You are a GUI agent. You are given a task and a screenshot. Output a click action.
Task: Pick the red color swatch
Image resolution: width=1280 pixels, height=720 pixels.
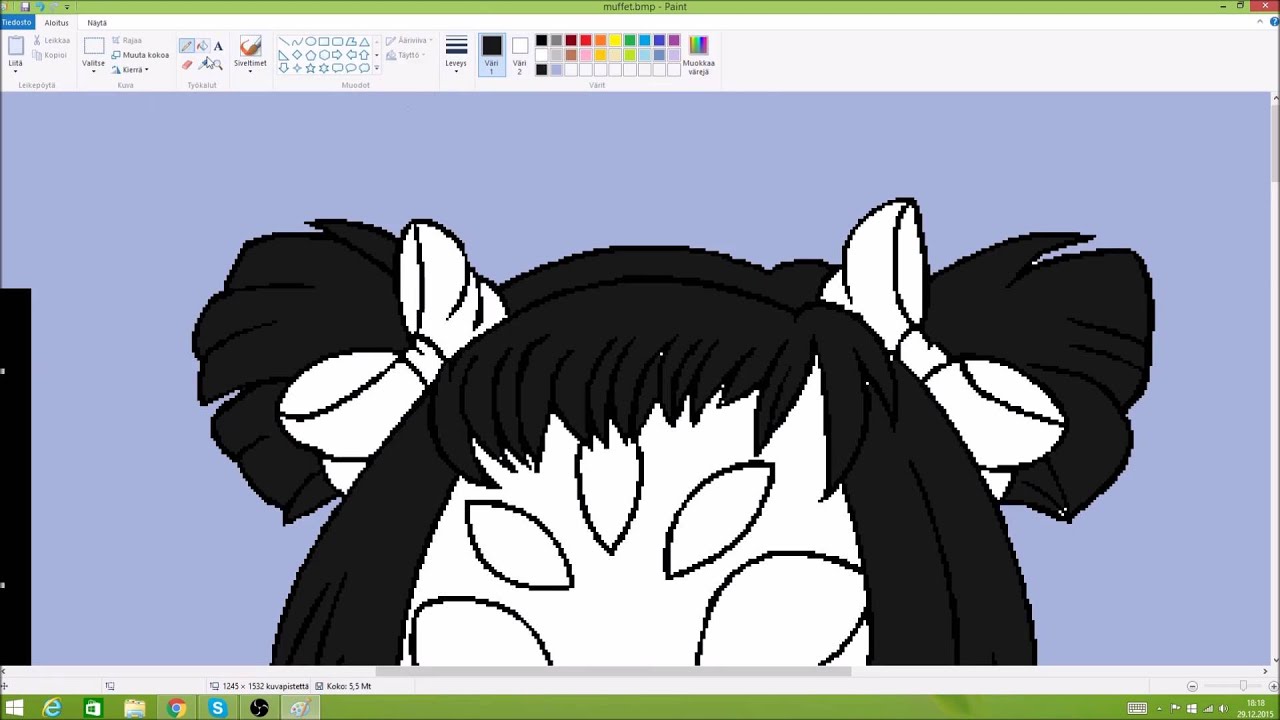click(586, 41)
